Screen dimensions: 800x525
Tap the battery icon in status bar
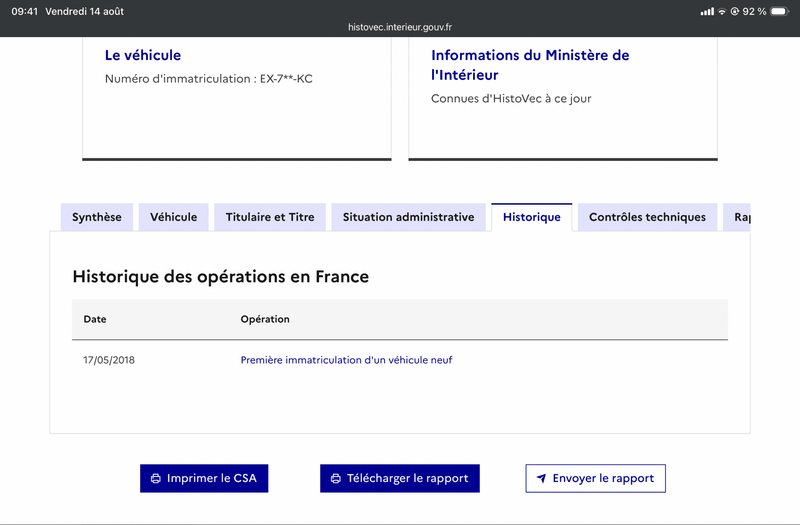tap(780, 11)
